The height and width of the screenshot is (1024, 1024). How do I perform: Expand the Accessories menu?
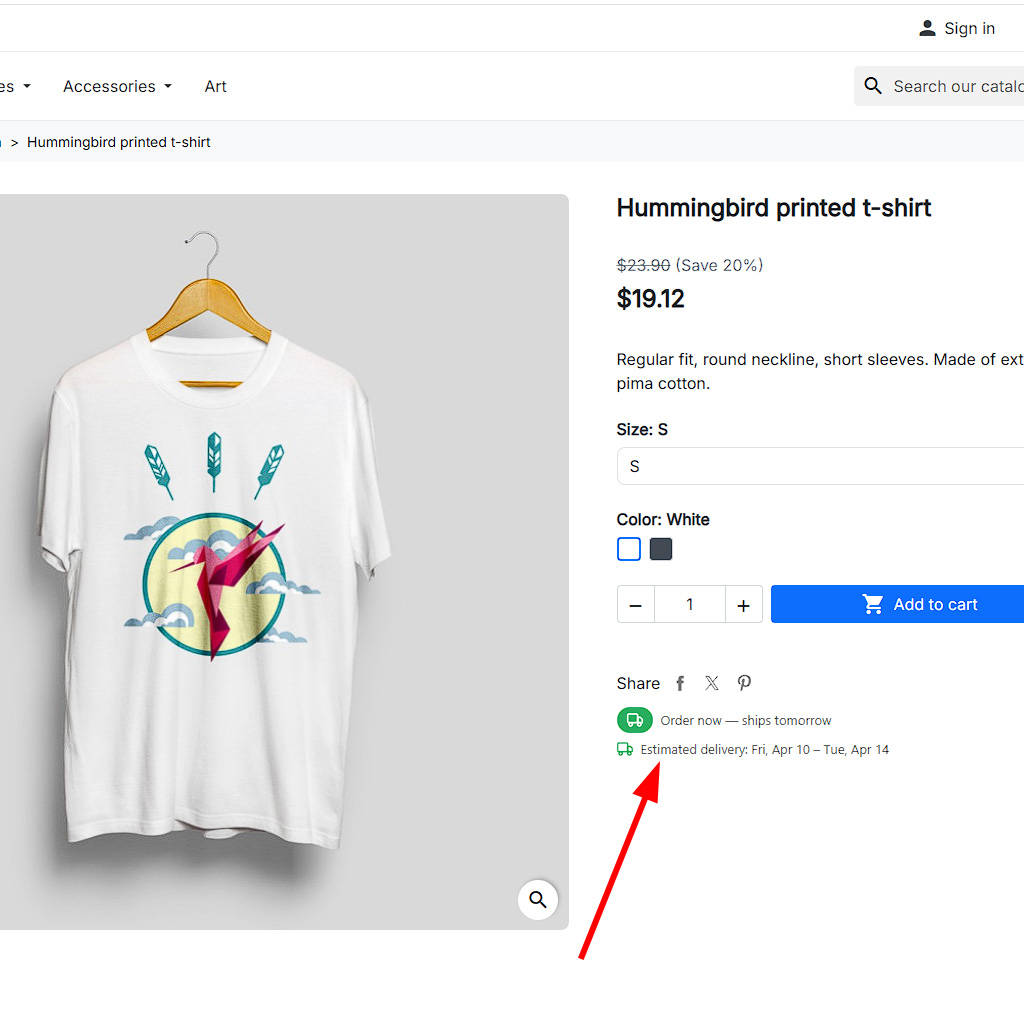click(x=117, y=86)
